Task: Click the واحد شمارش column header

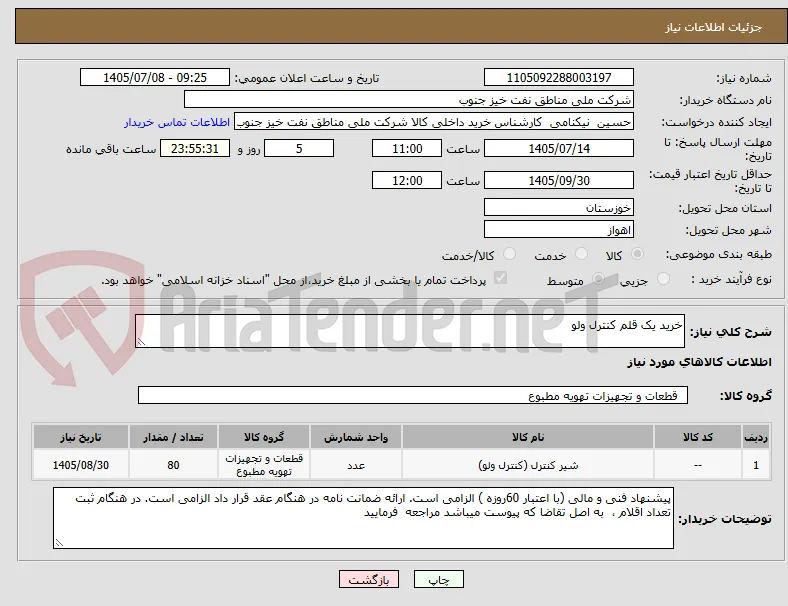Action: click(356, 437)
